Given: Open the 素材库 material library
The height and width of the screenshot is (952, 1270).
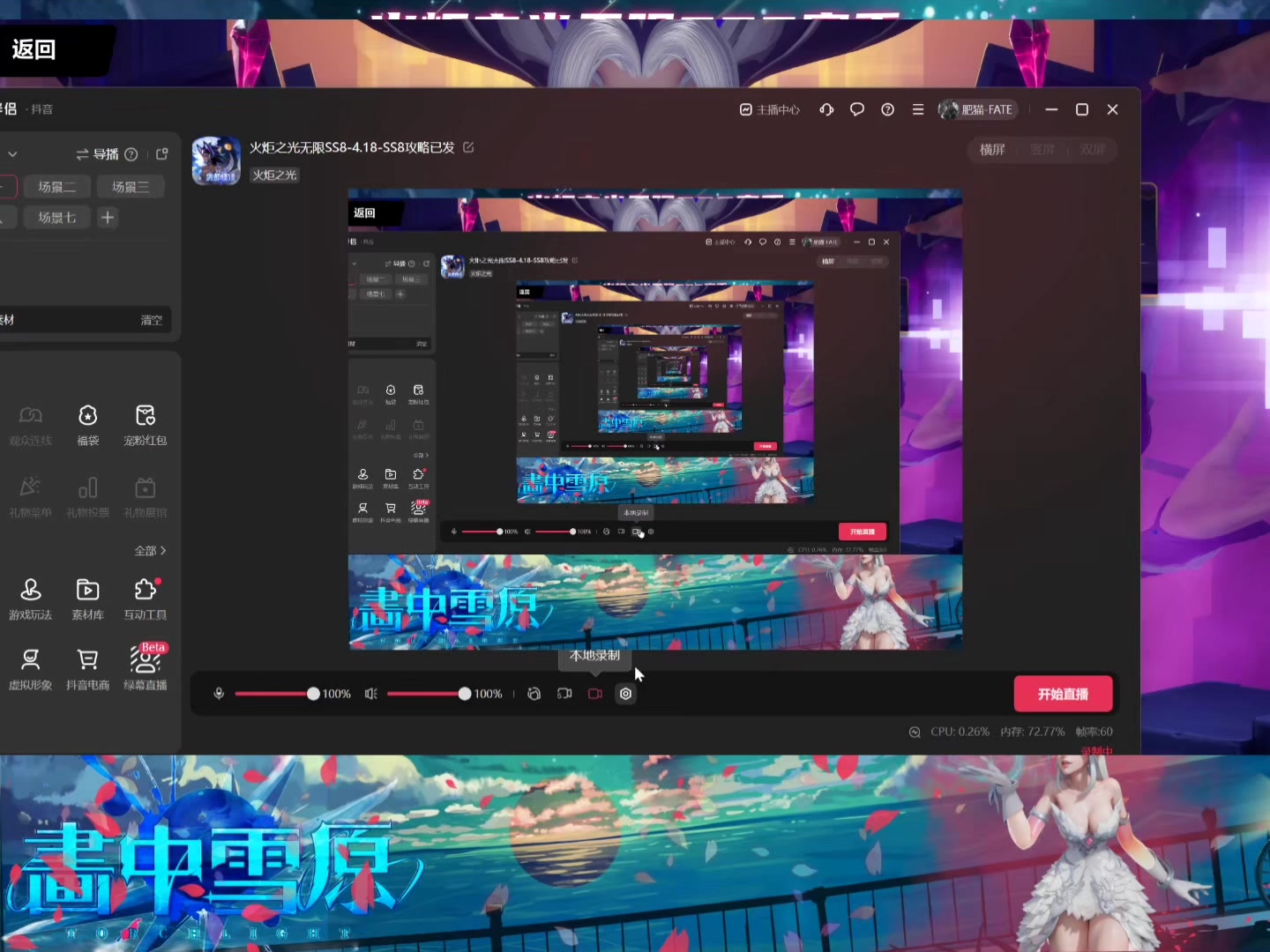Looking at the screenshot, I should click(87, 599).
